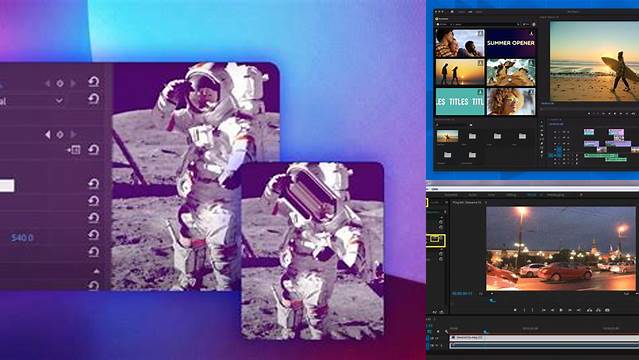
Task: Open the dropdown chevron beside the top reset icons
Action: pyautogui.click(x=59, y=100)
